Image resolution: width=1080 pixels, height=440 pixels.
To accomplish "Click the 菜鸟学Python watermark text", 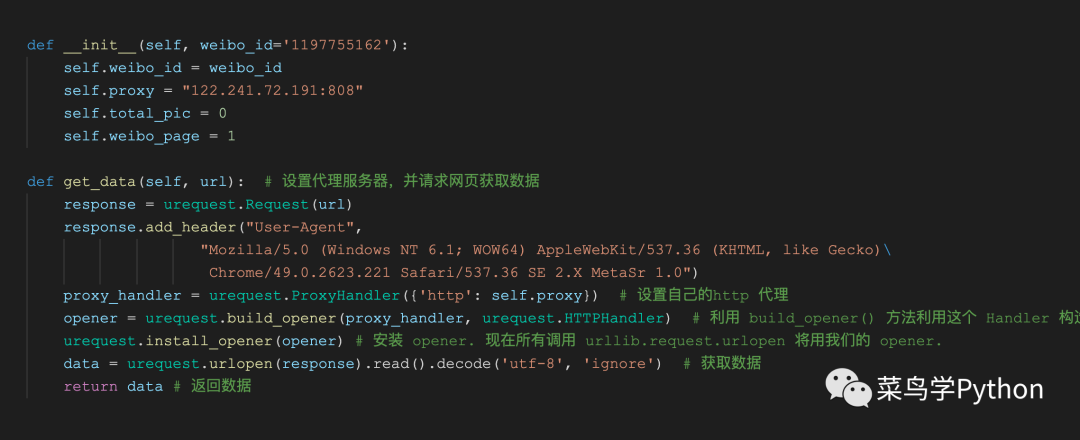I will click(959, 389).
